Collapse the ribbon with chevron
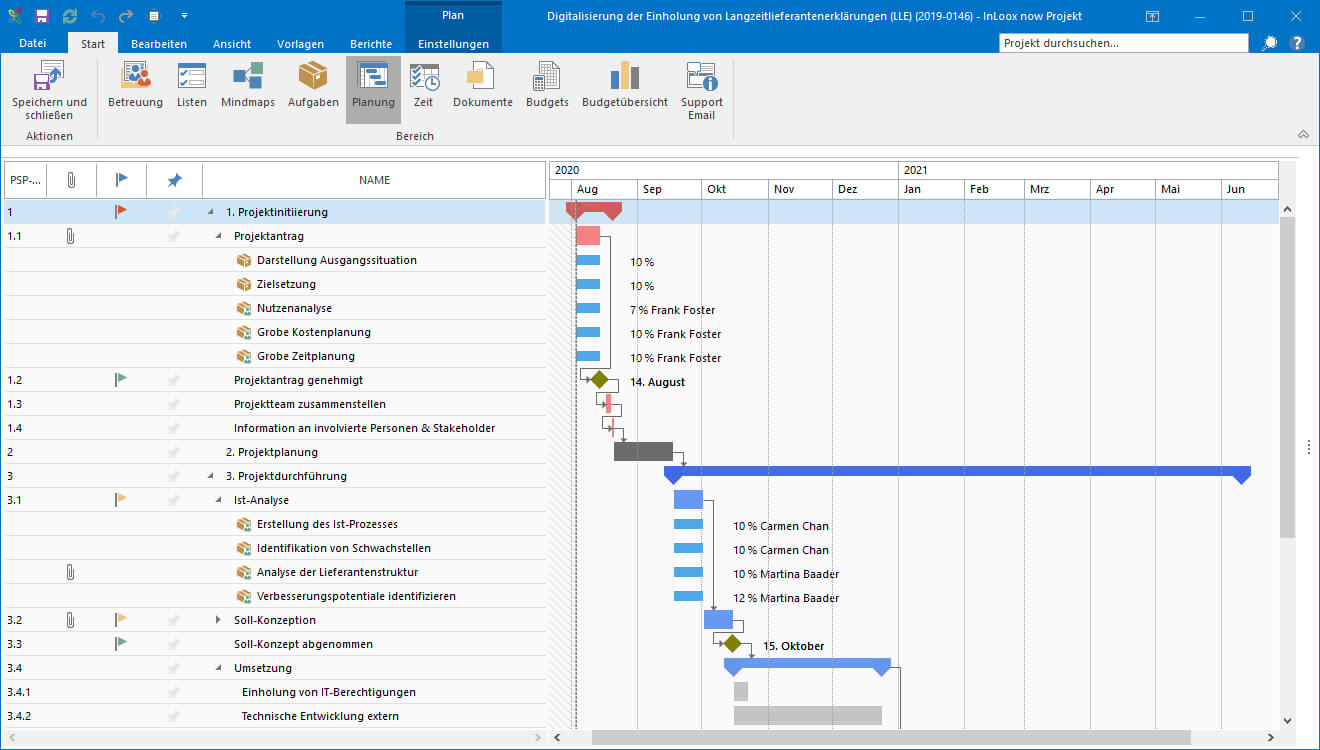The image size is (1320, 750). pyautogui.click(x=1303, y=134)
